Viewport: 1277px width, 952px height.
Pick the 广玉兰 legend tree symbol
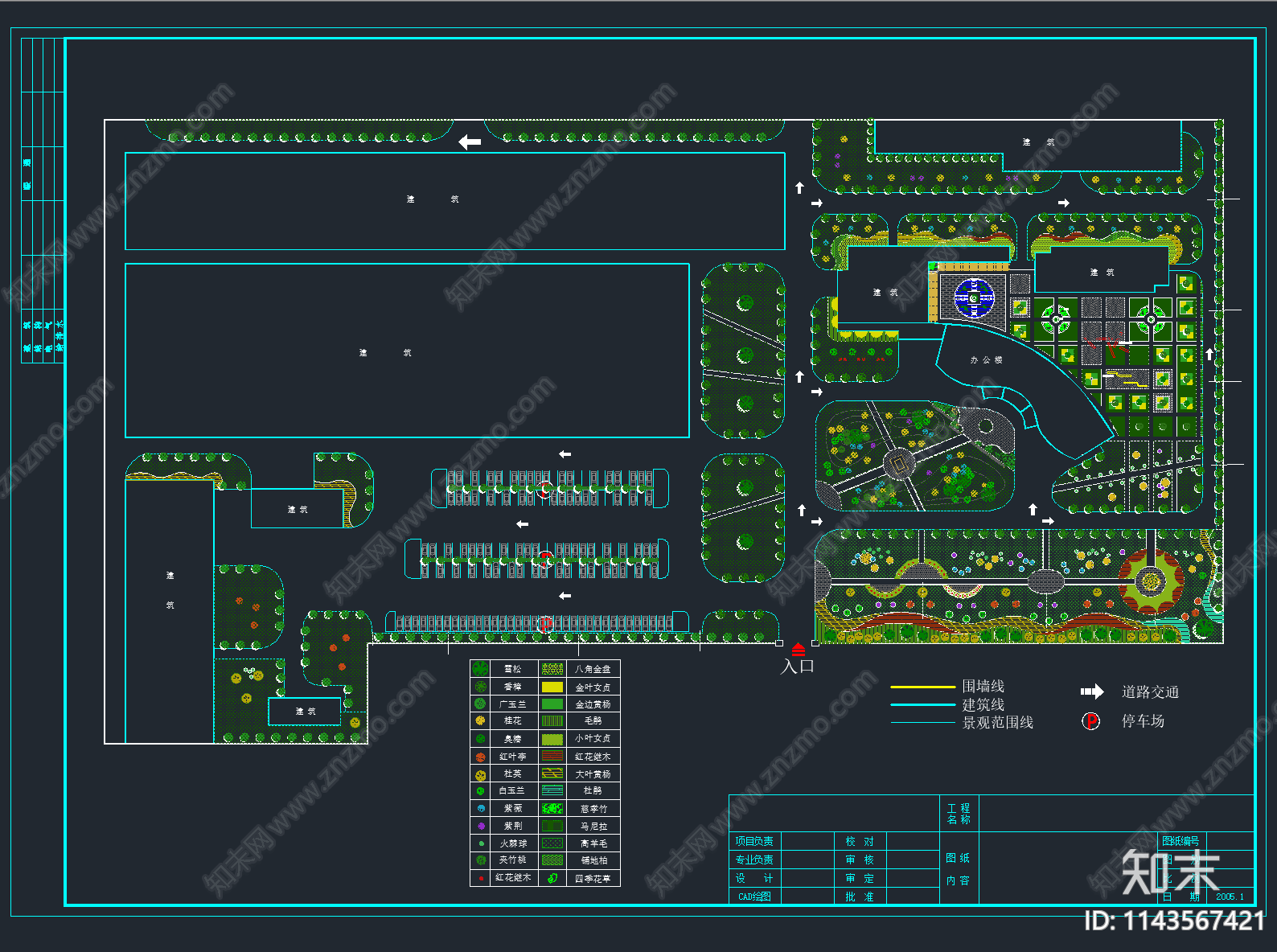(x=480, y=704)
